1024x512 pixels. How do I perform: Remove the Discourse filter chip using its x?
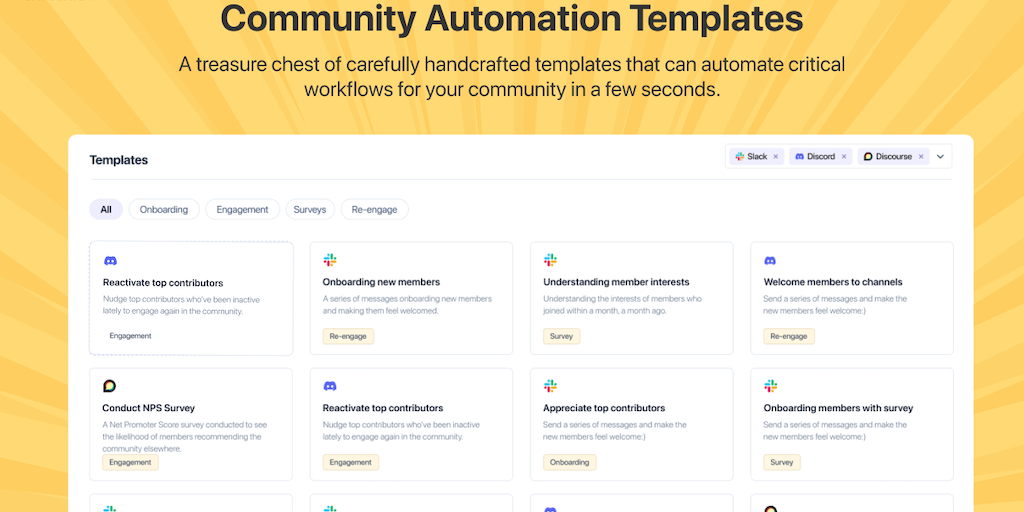[x=921, y=157]
